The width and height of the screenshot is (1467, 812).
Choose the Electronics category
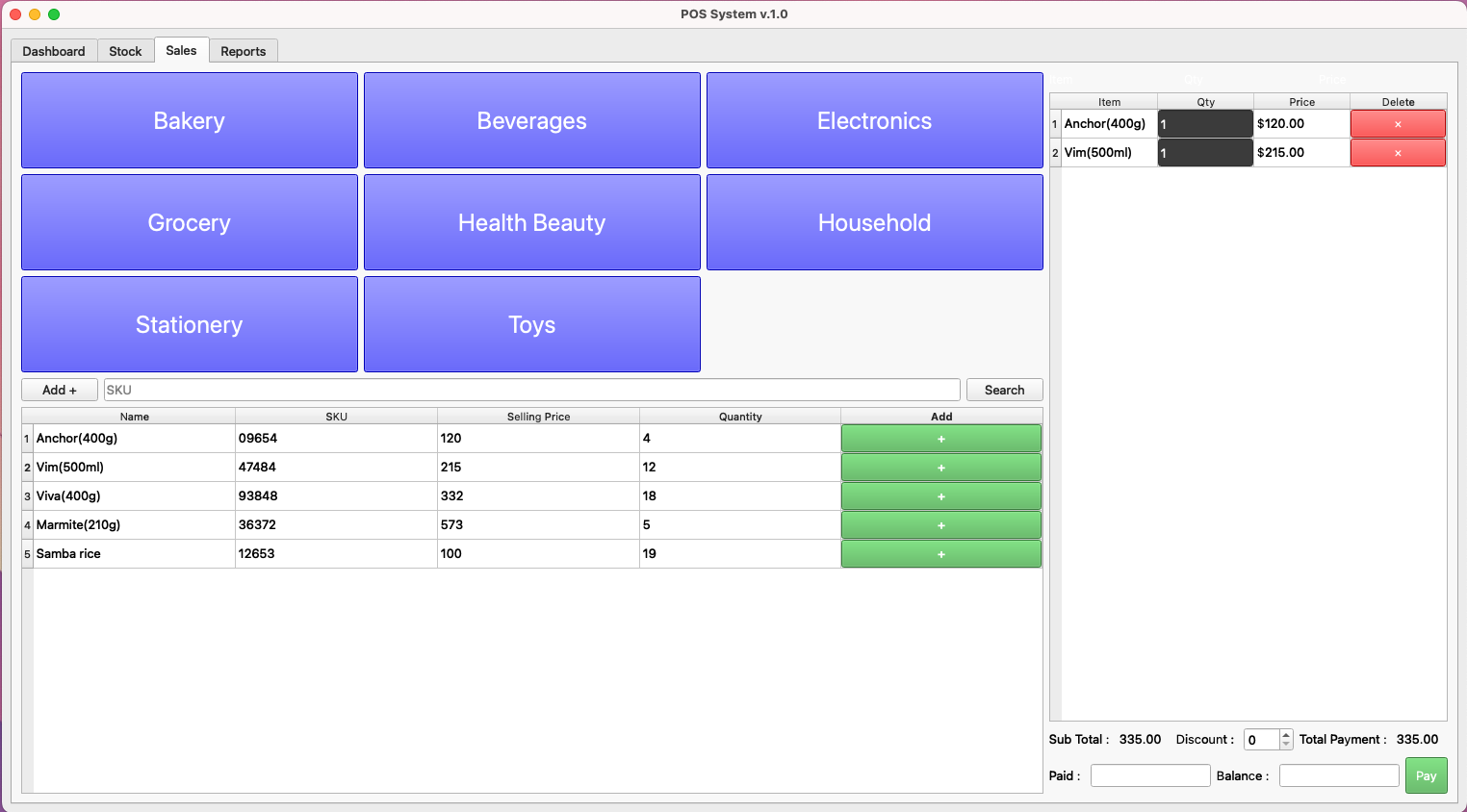point(875,120)
